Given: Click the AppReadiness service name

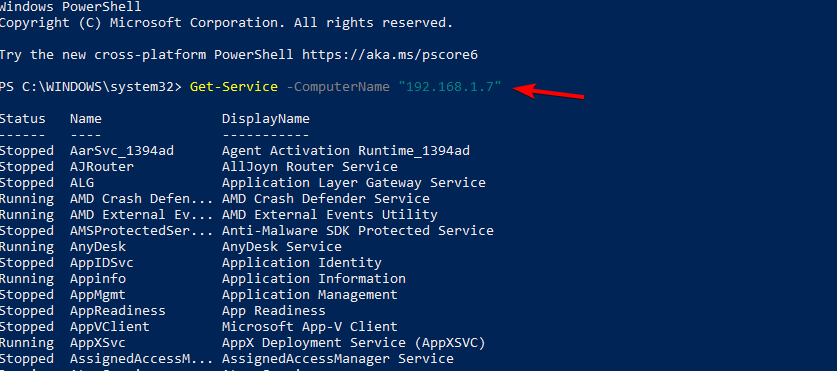Looking at the screenshot, I should (x=118, y=311).
